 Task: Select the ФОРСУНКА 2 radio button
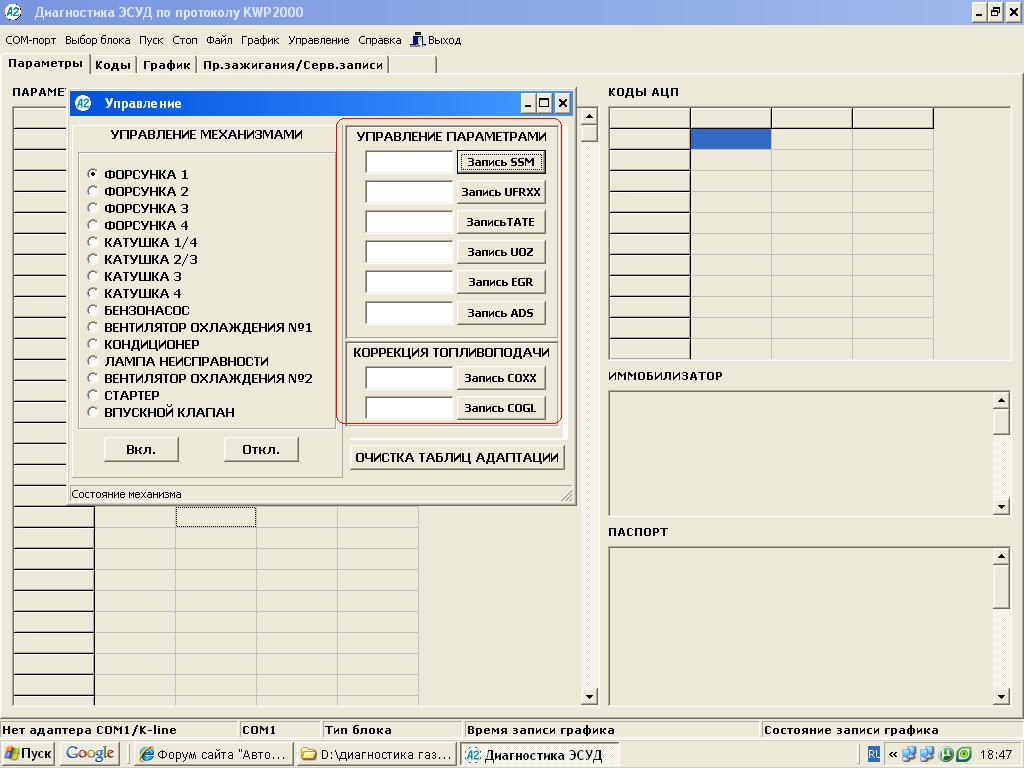(x=93, y=191)
